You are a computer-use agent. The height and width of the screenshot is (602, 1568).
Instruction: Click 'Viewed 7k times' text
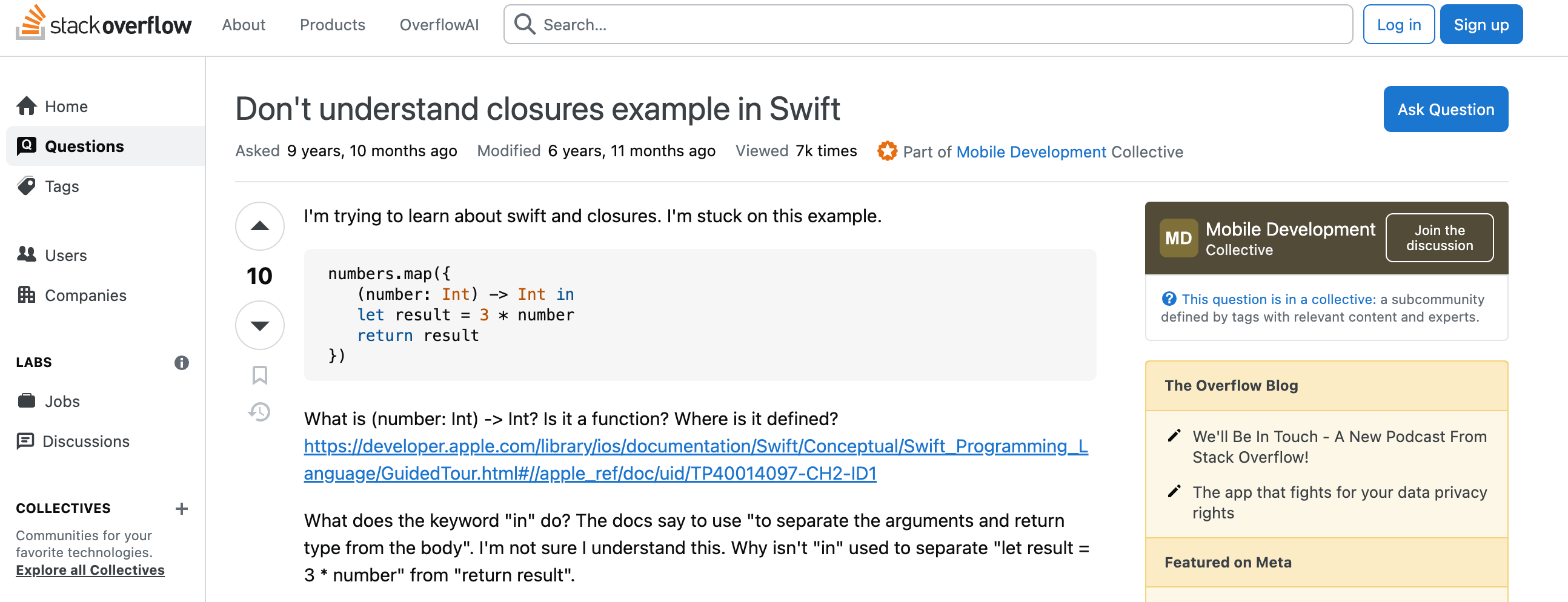(796, 151)
